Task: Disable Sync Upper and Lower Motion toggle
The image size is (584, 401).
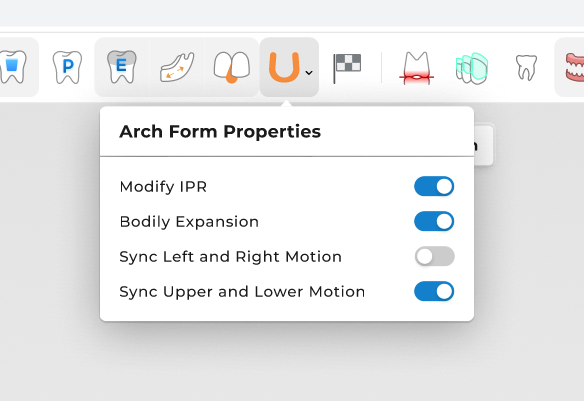Action: click(x=434, y=291)
